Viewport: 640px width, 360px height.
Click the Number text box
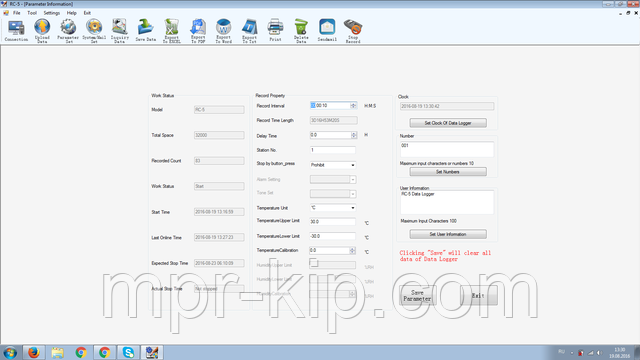tap(447, 149)
